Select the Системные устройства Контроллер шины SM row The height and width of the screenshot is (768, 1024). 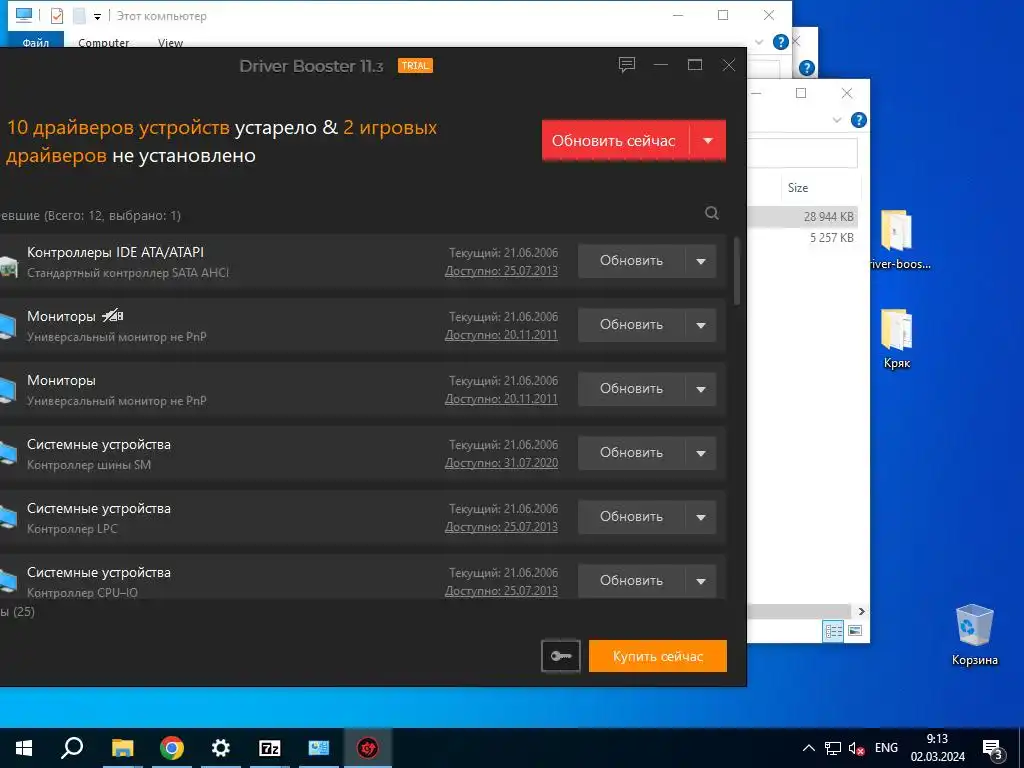(x=362, y=453)
